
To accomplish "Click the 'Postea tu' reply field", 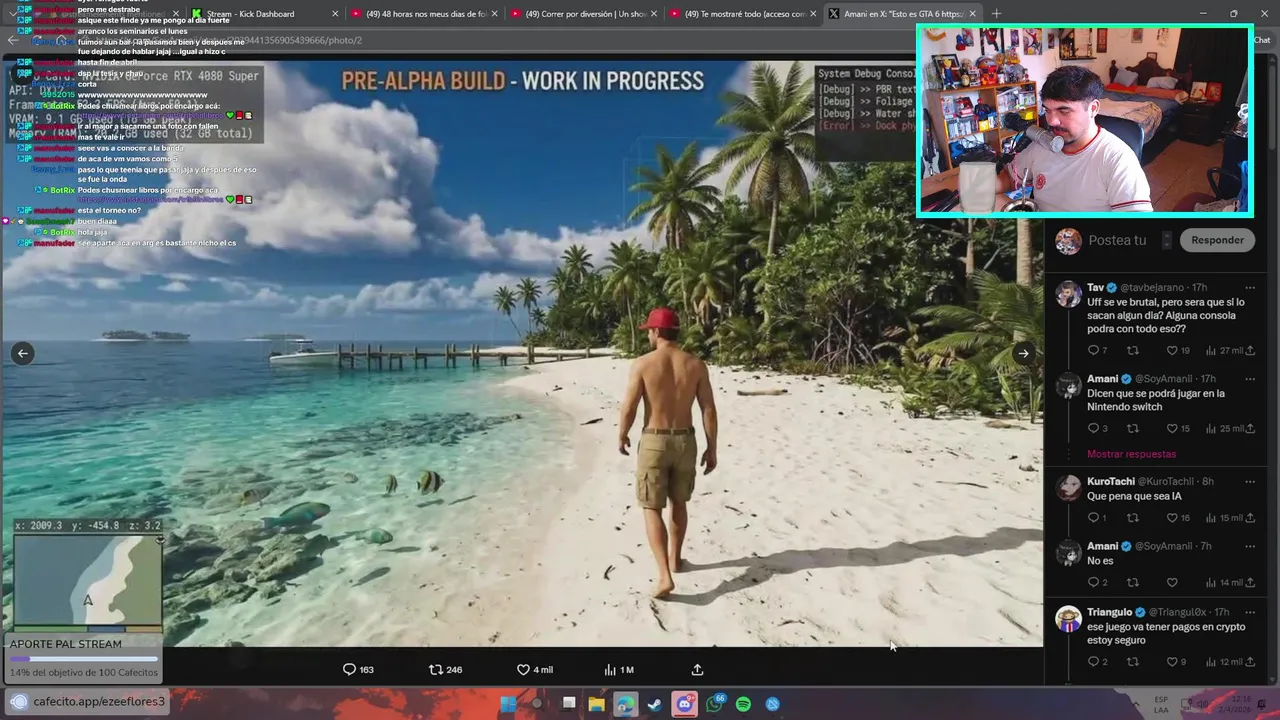I will coord(1117,240).
